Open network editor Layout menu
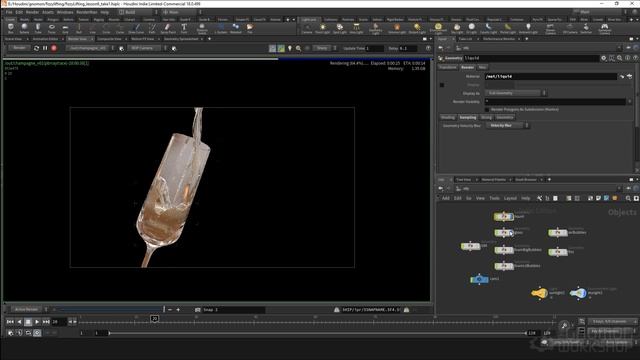This screenshot has width=640, height=360. pyautogui.click(x=510, y=198)
